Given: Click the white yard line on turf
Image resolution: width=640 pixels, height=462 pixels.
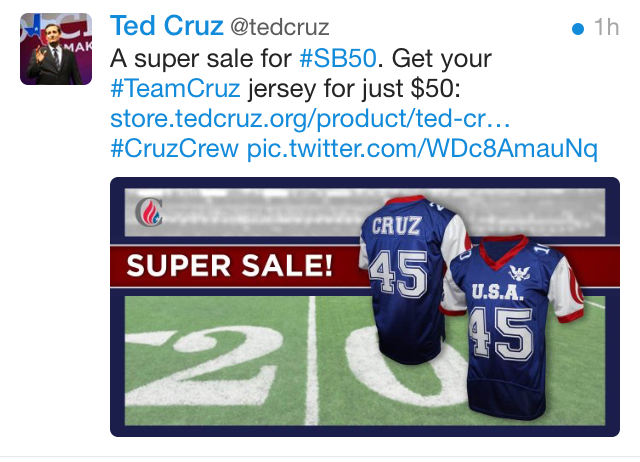Looking at the screenshot, I should coord(312,360).
